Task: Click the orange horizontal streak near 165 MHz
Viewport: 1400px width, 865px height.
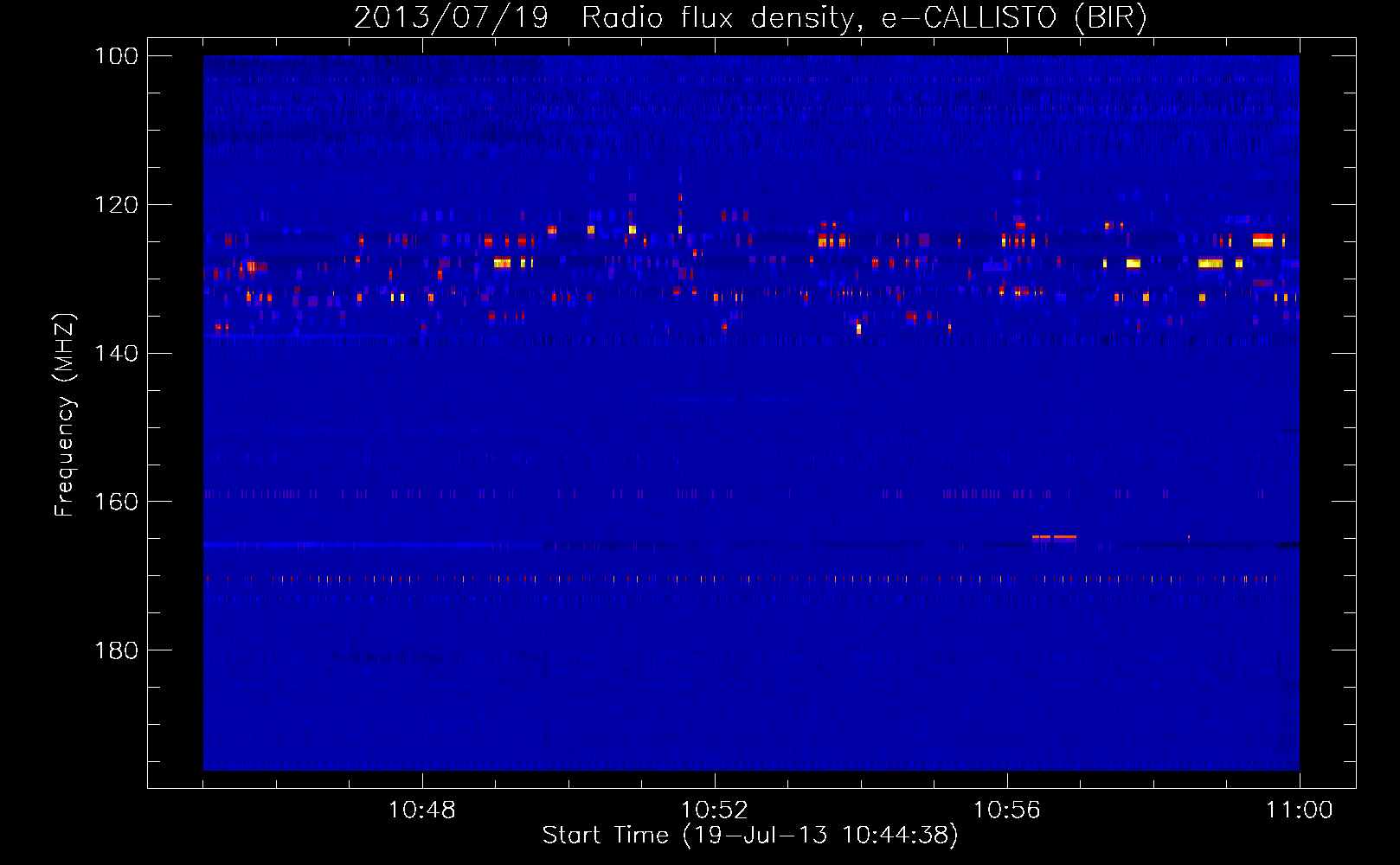Action: click(1055, 537)
